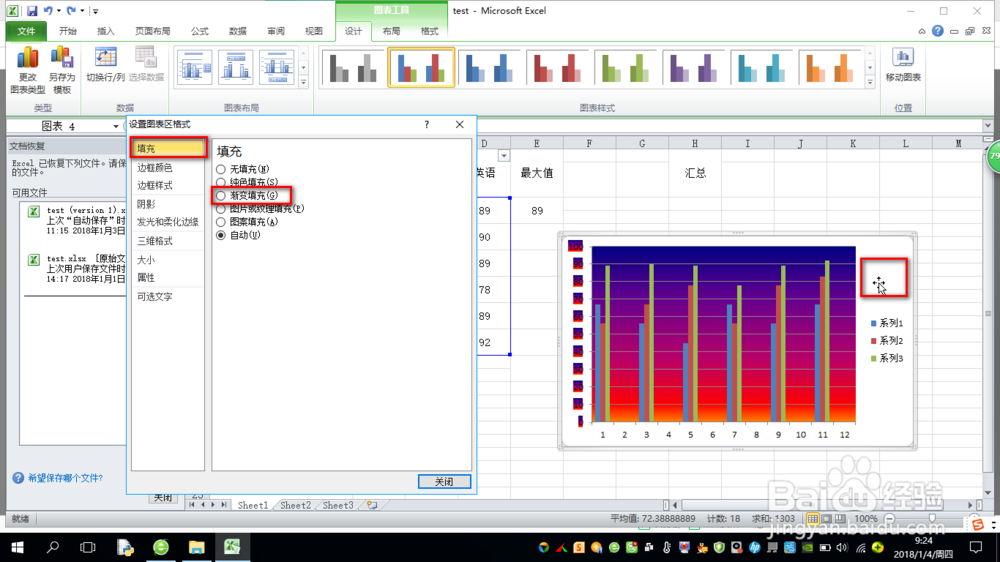This screenshot has height=562, width=1000.
Task: Apply the all-blue chart style
Action: pos(489,67)
